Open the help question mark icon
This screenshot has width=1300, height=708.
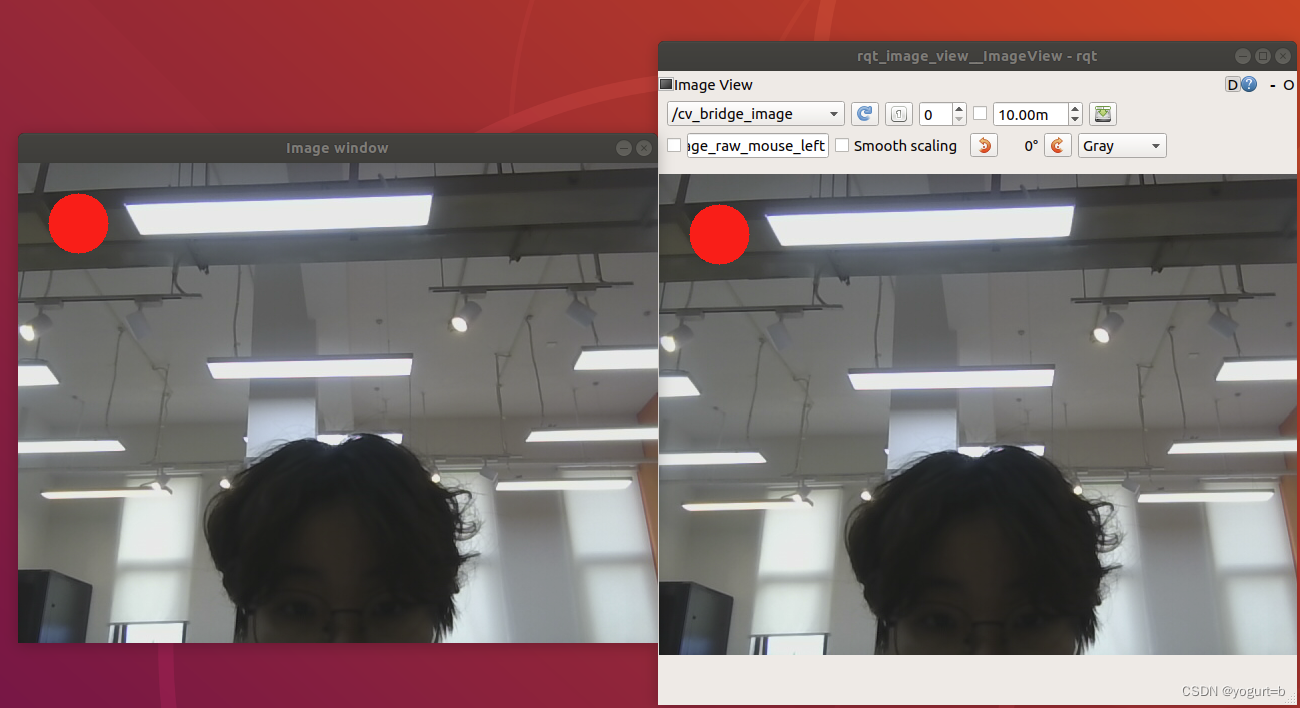[1248, 85]
